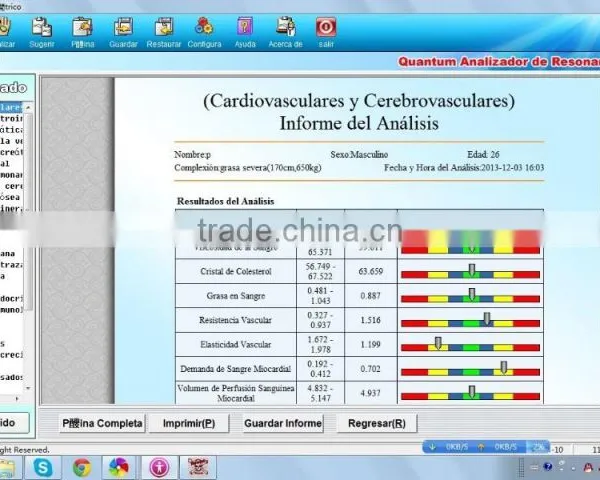Open the Ayuda help icon

[x=245, y=27]
